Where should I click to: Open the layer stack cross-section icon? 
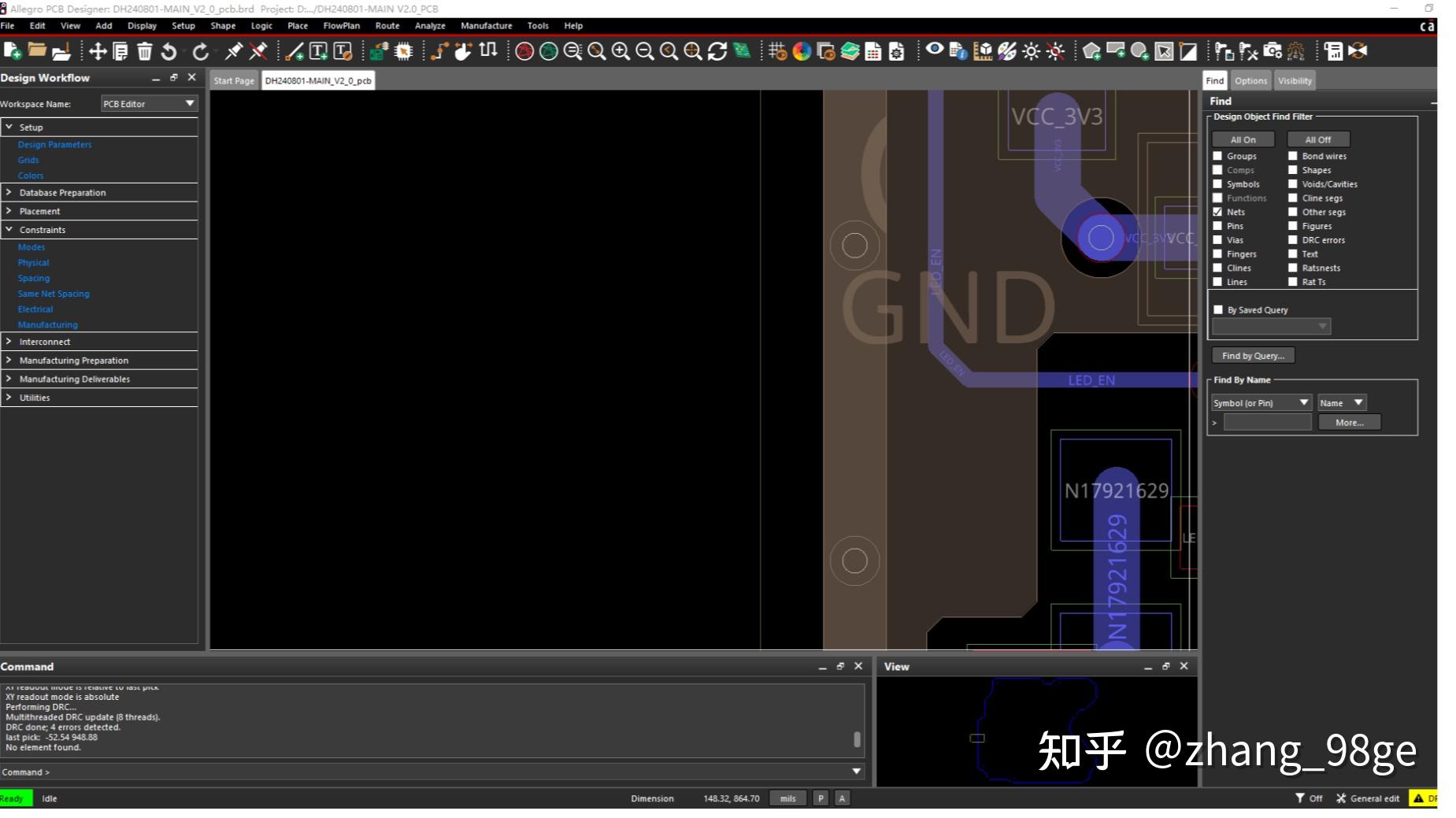850,51
